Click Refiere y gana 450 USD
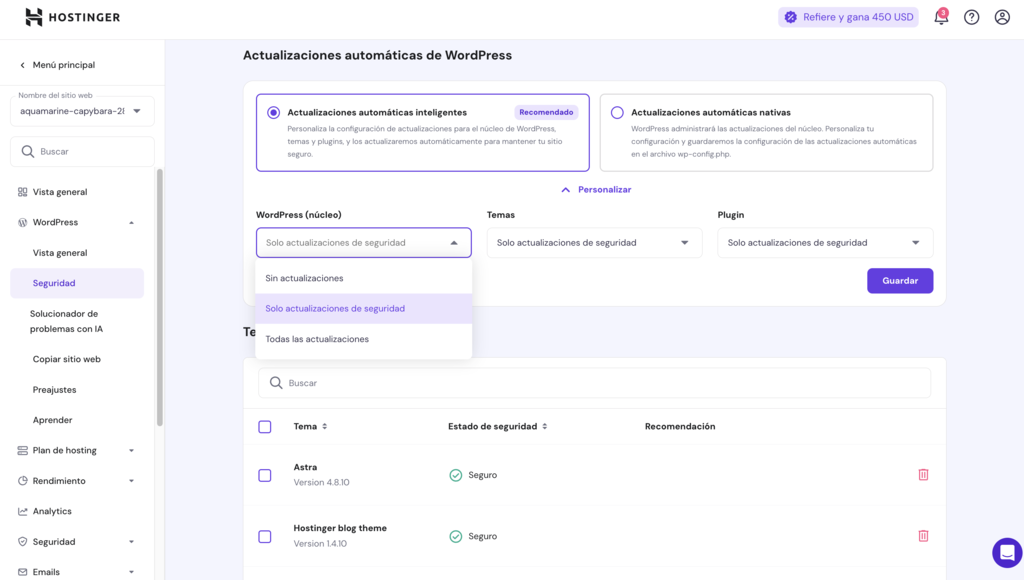This screenshot has width=1024, height=580. pos(848,16)
